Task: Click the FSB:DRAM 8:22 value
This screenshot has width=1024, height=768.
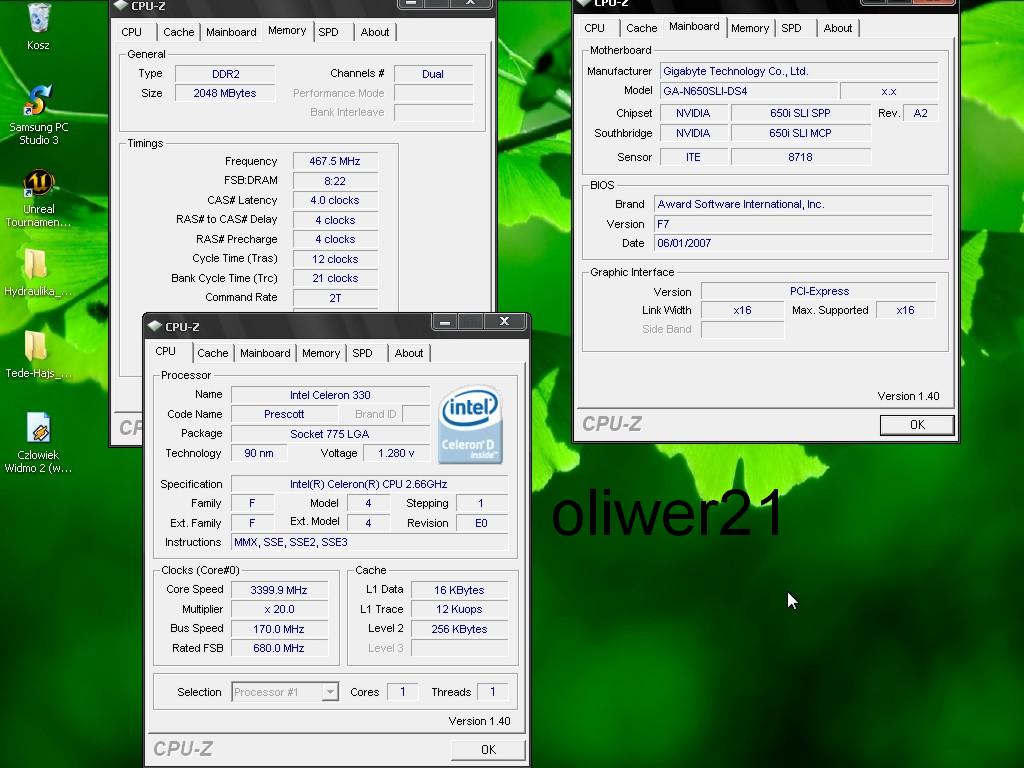Action: pos(335,181)
